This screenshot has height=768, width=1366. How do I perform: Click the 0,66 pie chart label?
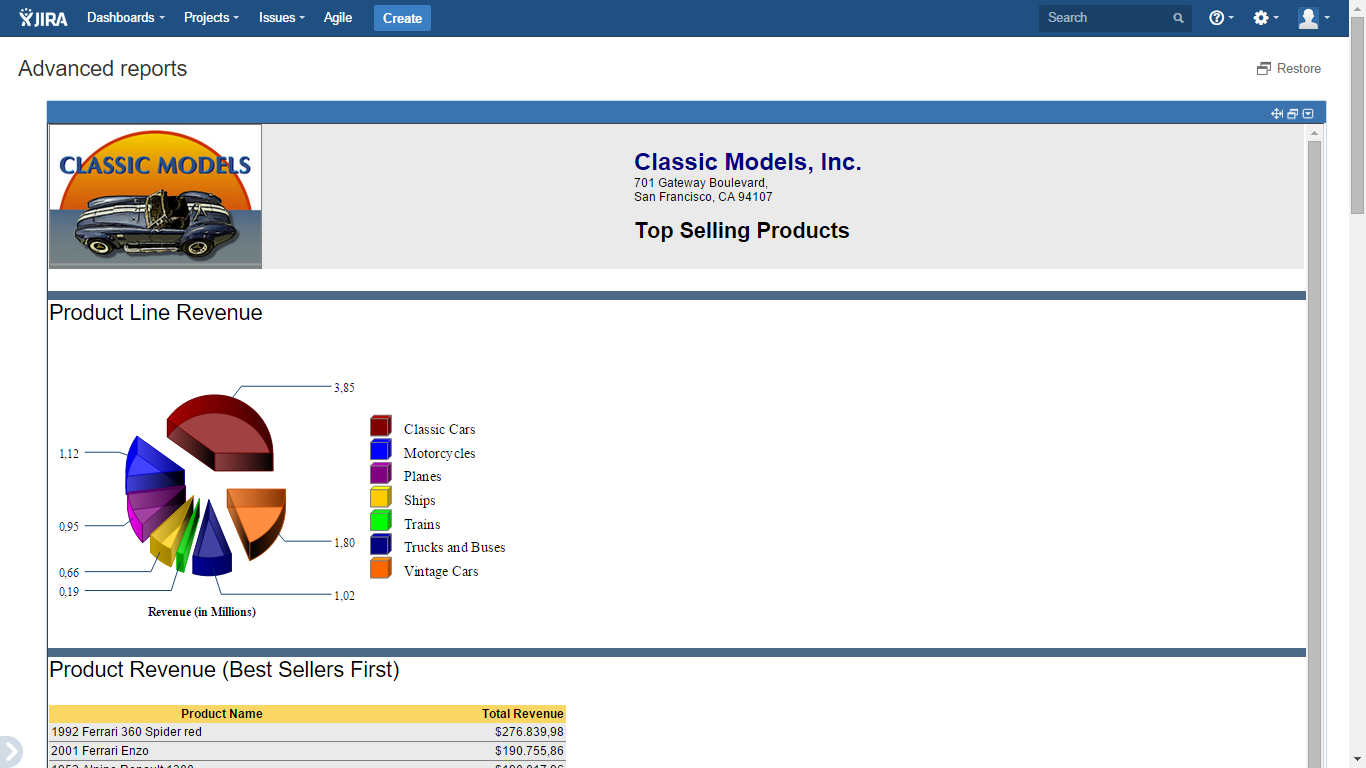point(69,573)
